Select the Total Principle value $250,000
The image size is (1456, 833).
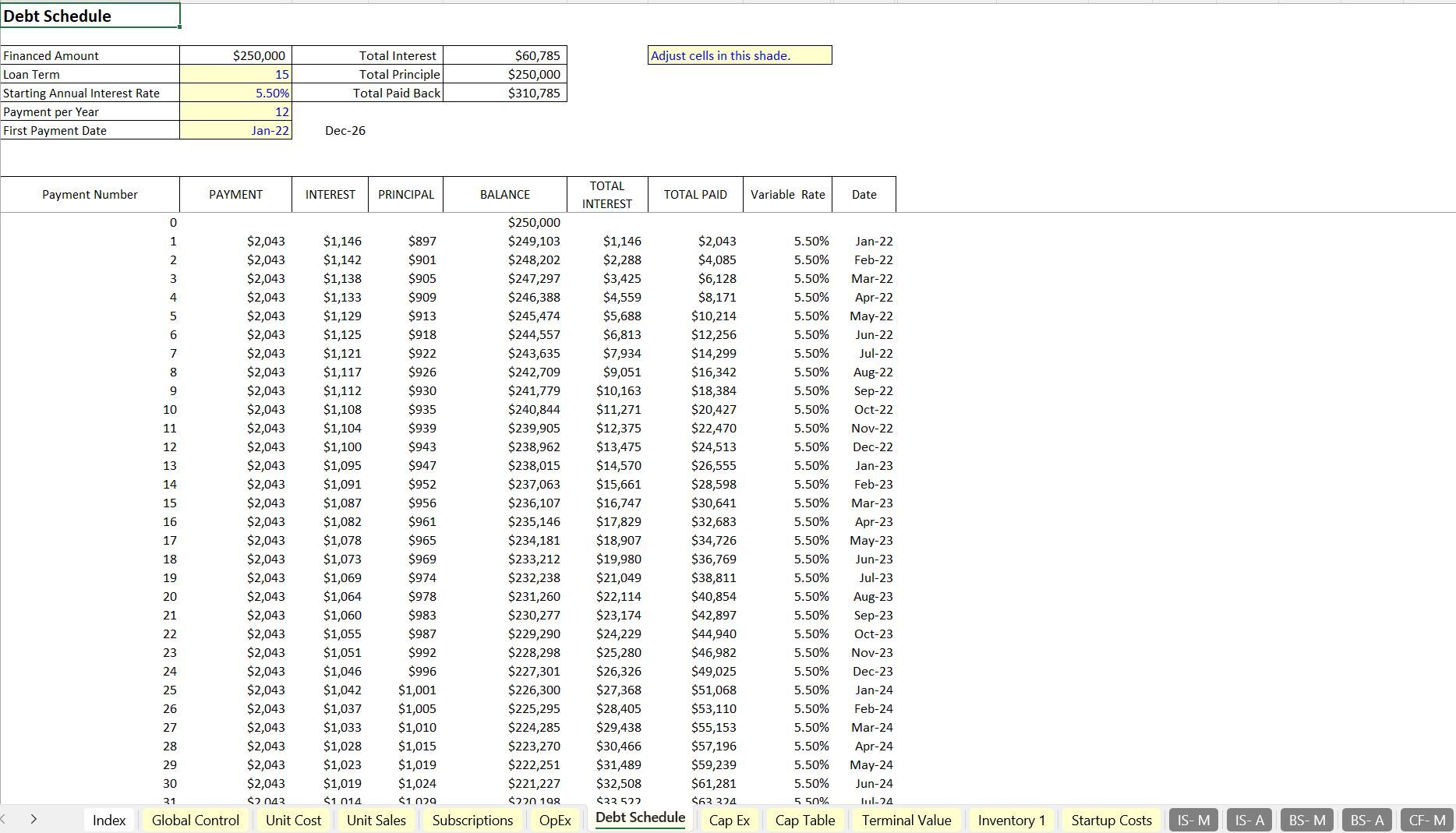point(505,74)
